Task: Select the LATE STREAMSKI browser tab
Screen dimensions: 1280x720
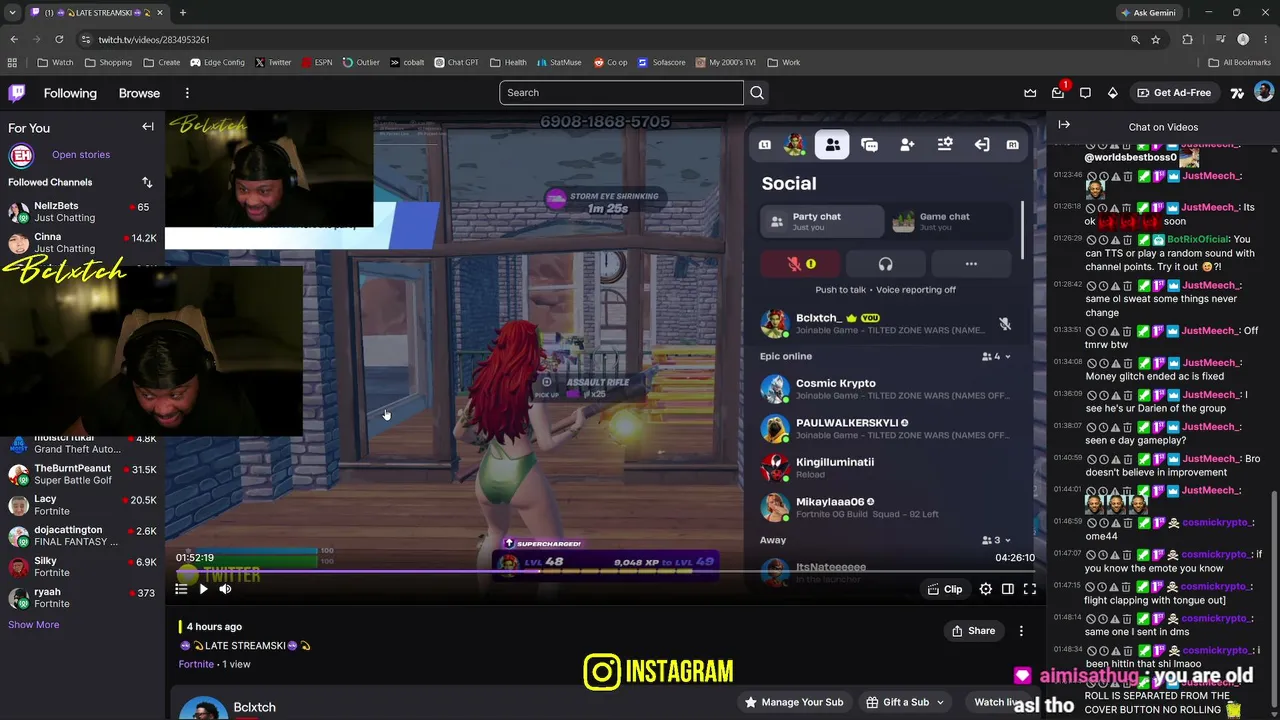Action: point(96,12)
